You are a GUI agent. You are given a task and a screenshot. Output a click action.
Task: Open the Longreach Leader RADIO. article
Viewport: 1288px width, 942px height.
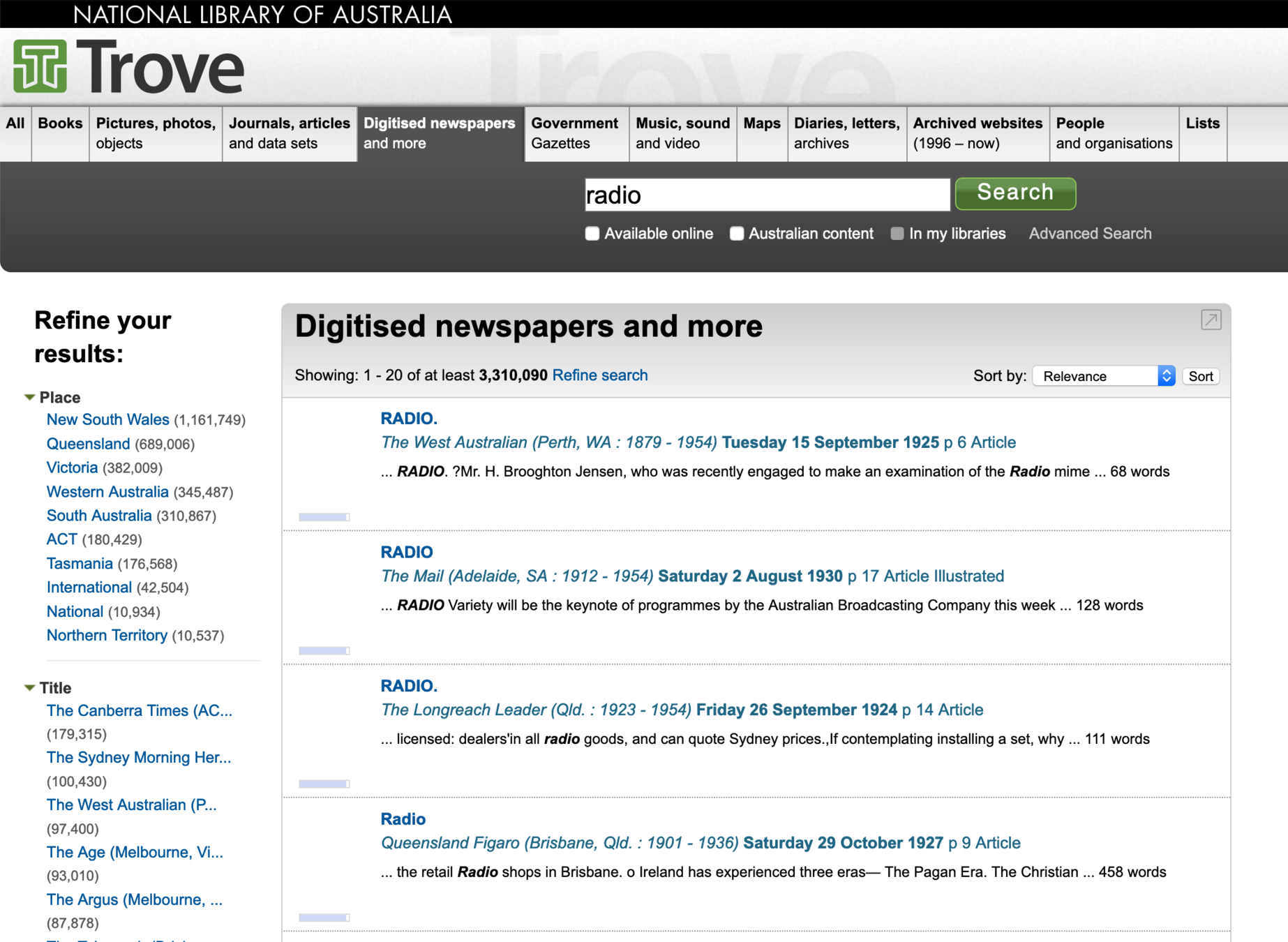(x=409, y=686)
